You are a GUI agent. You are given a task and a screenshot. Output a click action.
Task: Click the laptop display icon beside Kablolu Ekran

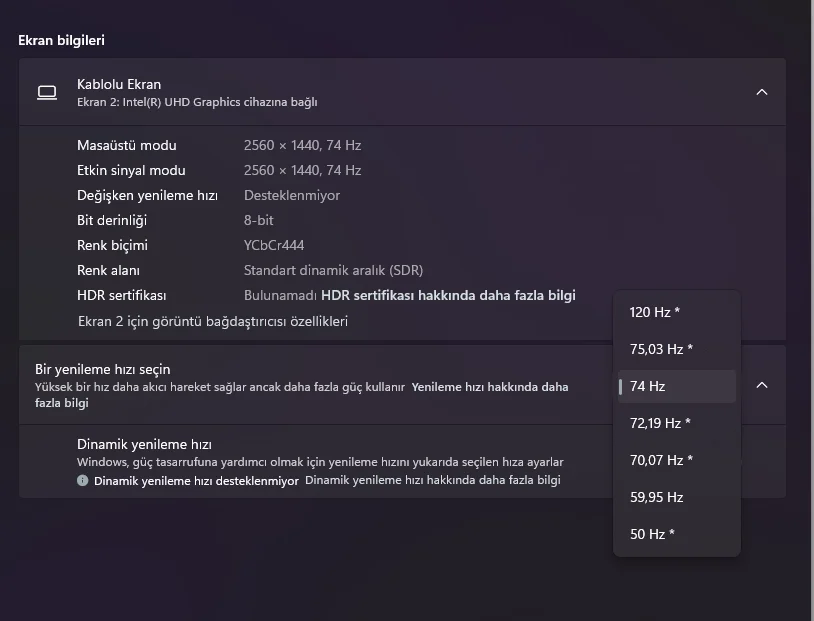[47, 92]
